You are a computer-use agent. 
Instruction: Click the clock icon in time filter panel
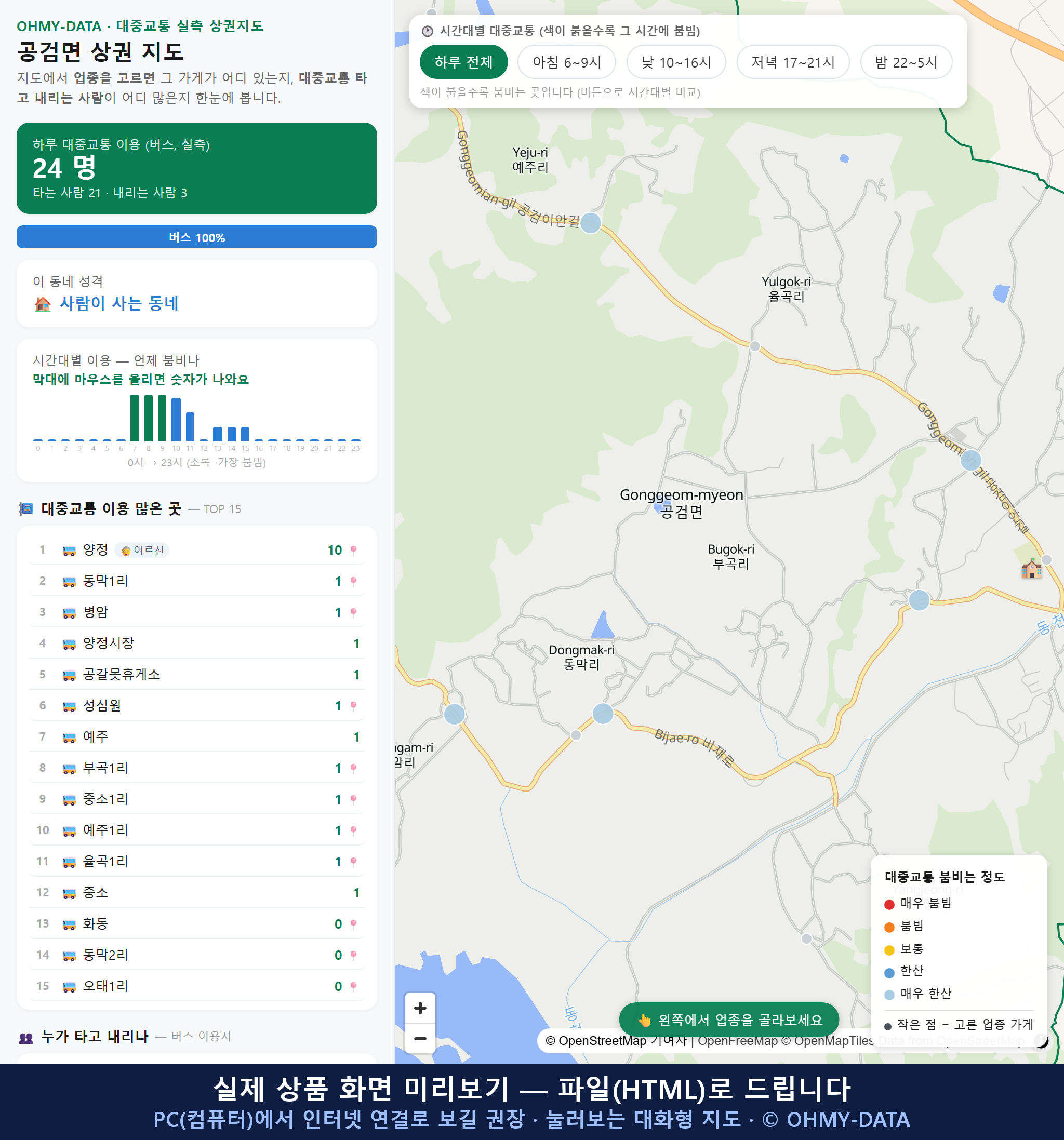(x=428, y=31)
